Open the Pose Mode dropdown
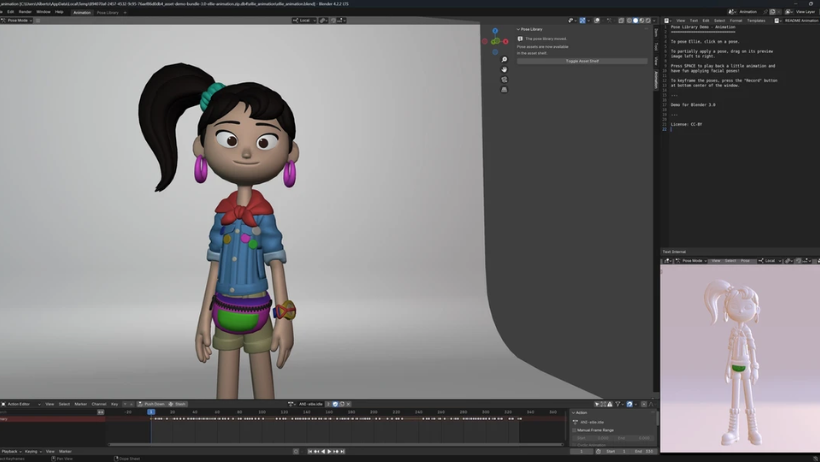Screen dimensions: 820x462 point(20,20)
